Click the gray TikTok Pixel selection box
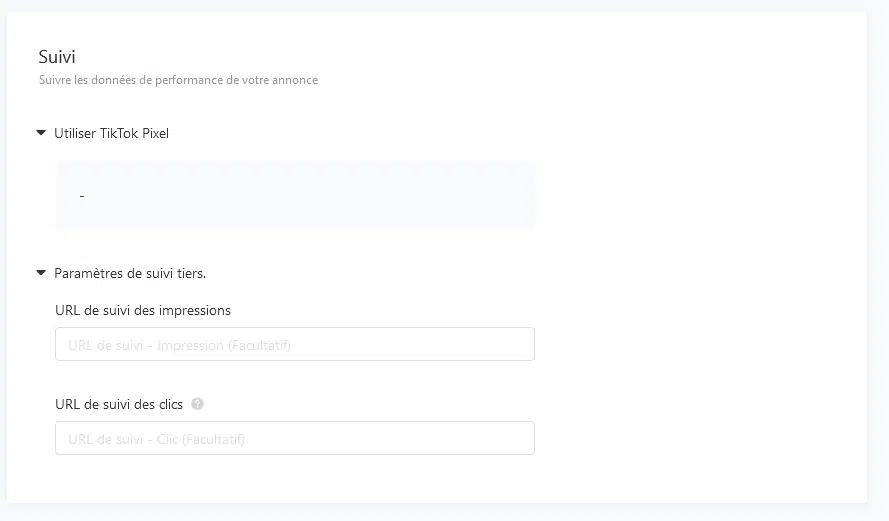The width and height of the screenshot is (889, 521). (x=294, y=195)
